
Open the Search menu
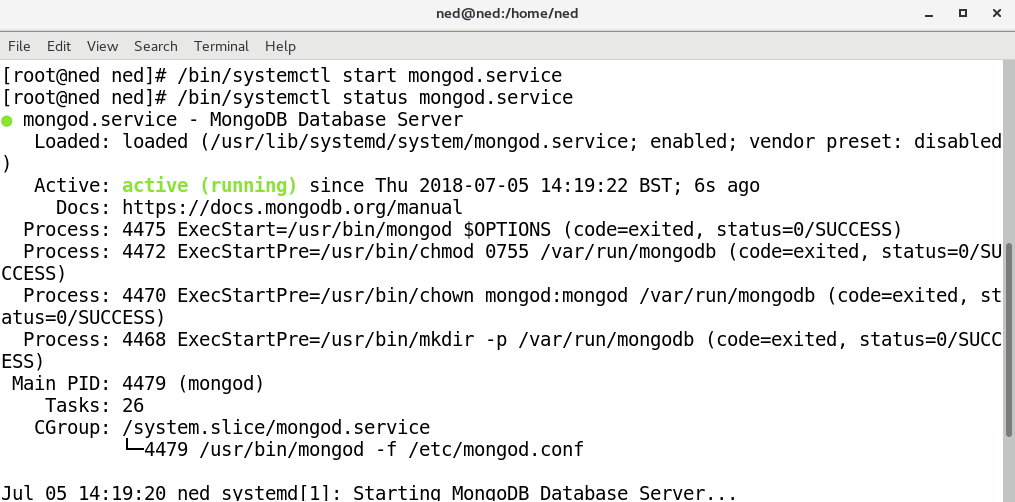click(155, 46)
